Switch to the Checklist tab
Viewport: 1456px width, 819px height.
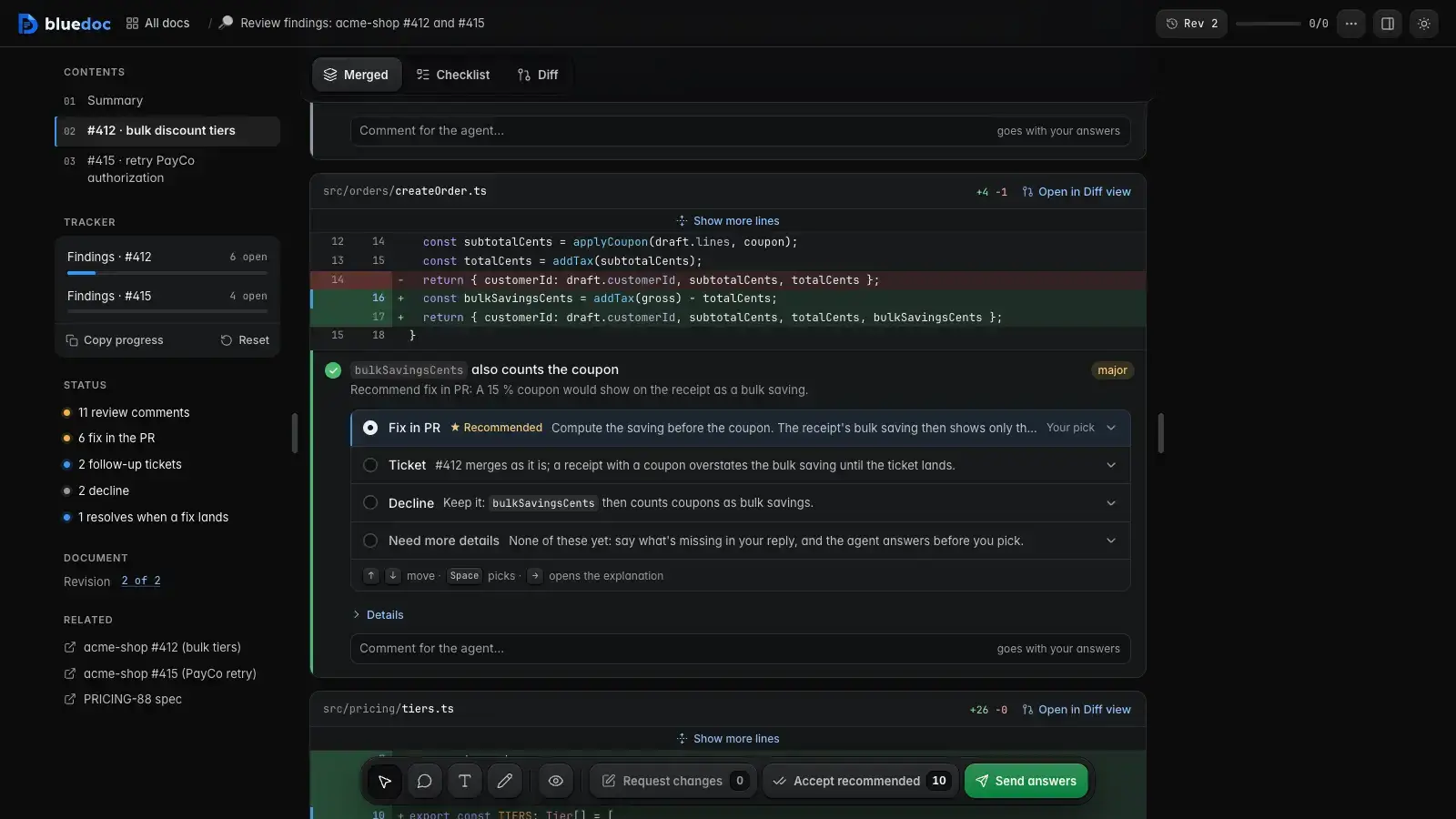(x=452, y=75)
